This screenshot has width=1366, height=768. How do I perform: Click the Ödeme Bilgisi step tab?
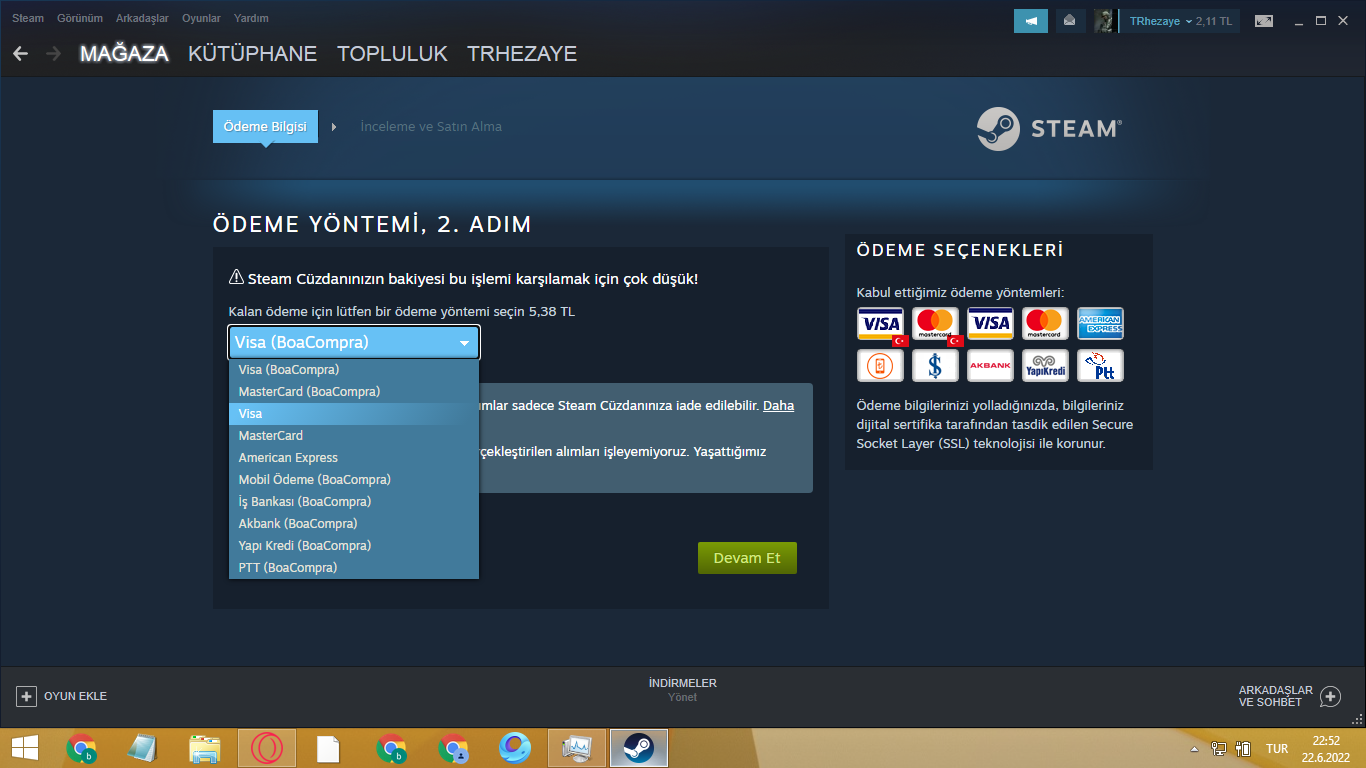pos(265,127)
